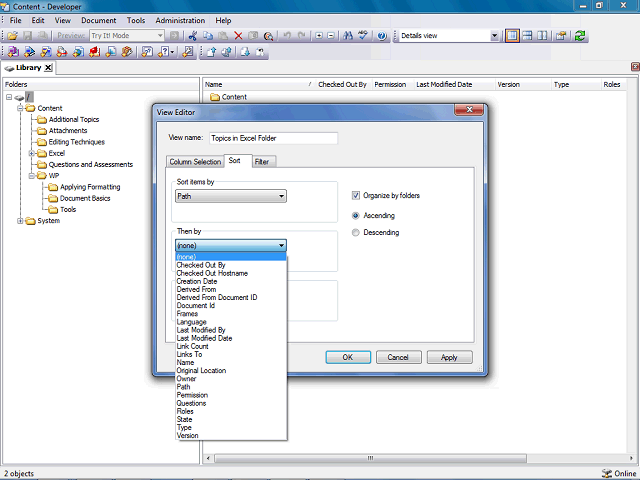Click the find-and-replace magnifier icon
Image resolution: width=640 pixels, height=480 pixels.
268,36
